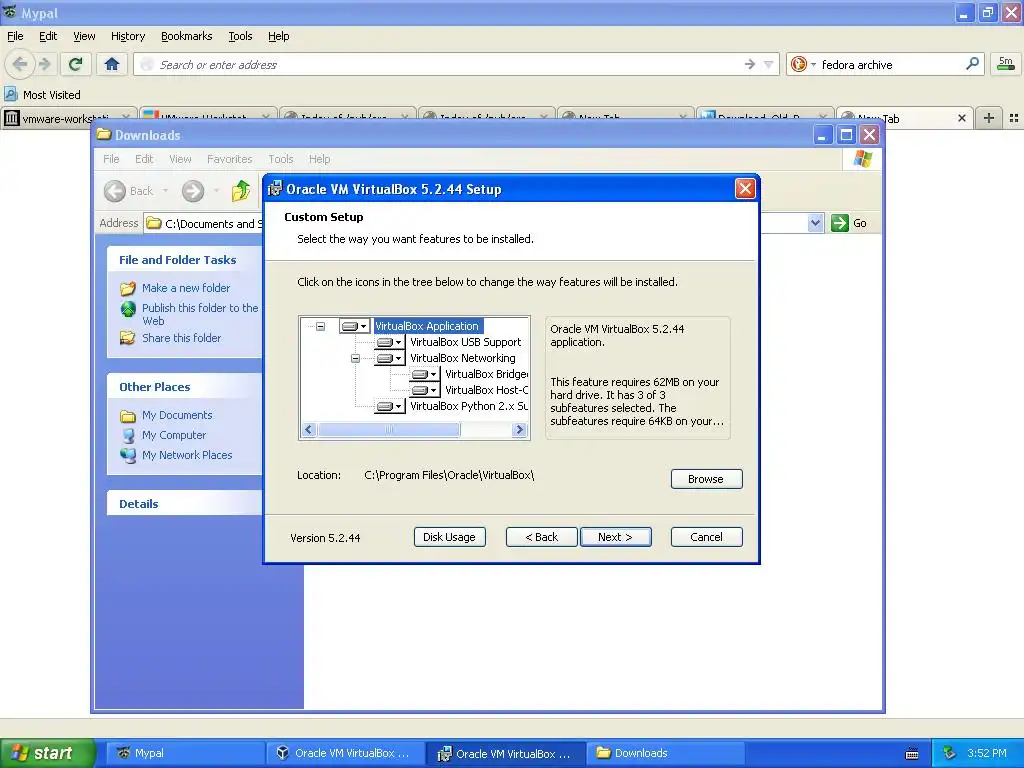This screenshot has width=1024, height=768.
Task: Open a new tab with plus button
Action: point(989,118)
